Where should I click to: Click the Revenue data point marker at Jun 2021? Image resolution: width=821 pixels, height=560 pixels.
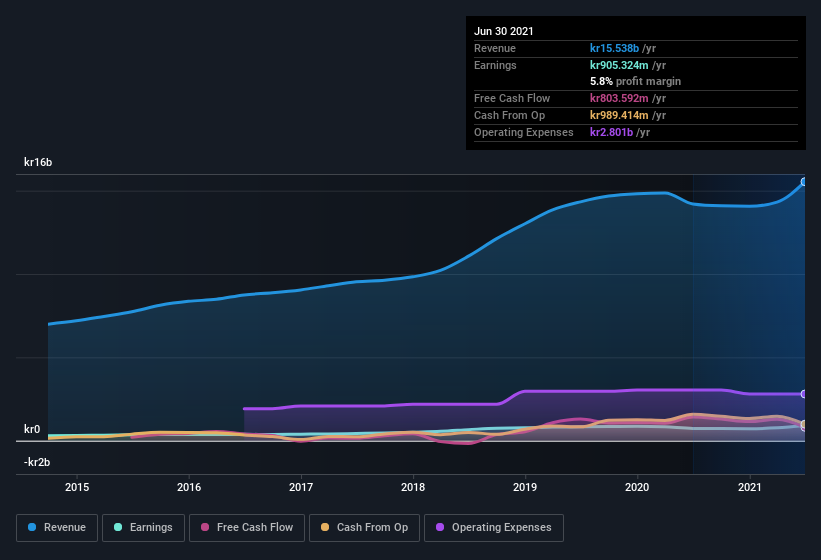click(x=803, y=182)
